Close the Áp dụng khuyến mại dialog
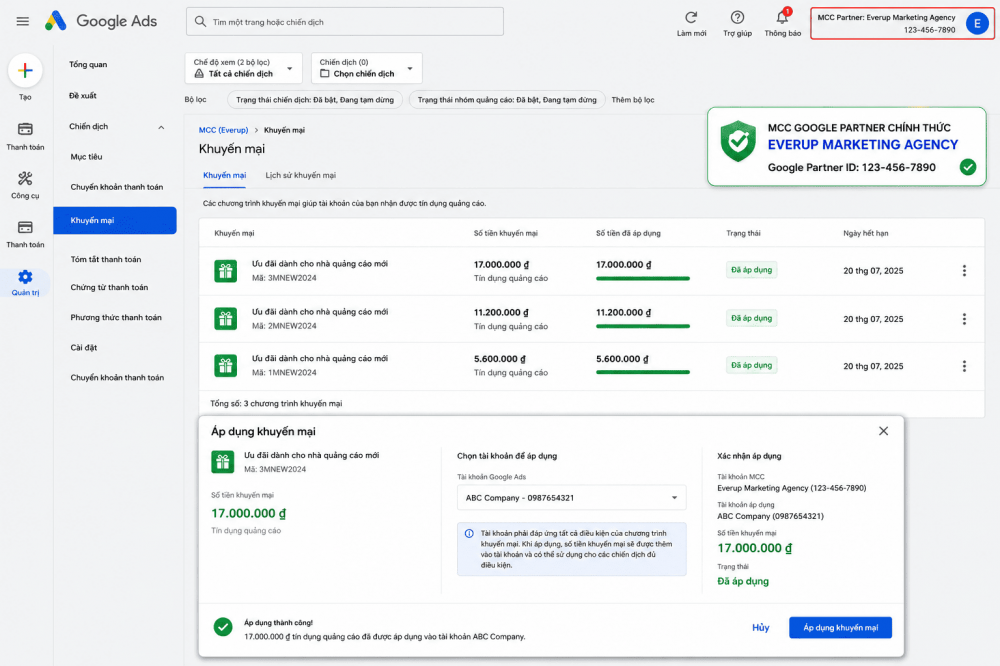 pos(883,431)
